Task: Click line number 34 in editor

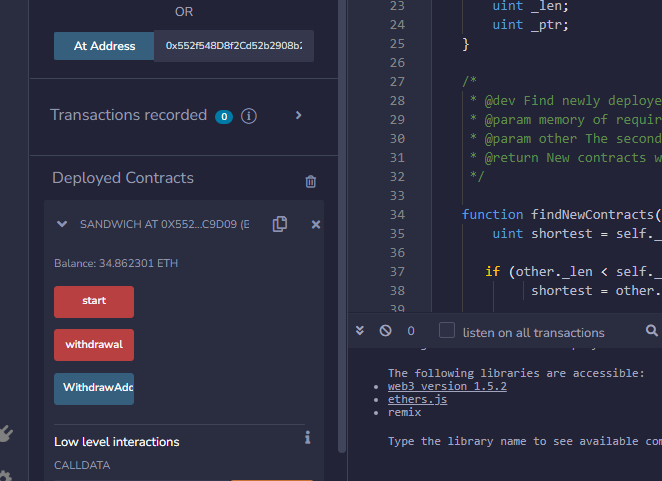Action: tap(397, 215)
